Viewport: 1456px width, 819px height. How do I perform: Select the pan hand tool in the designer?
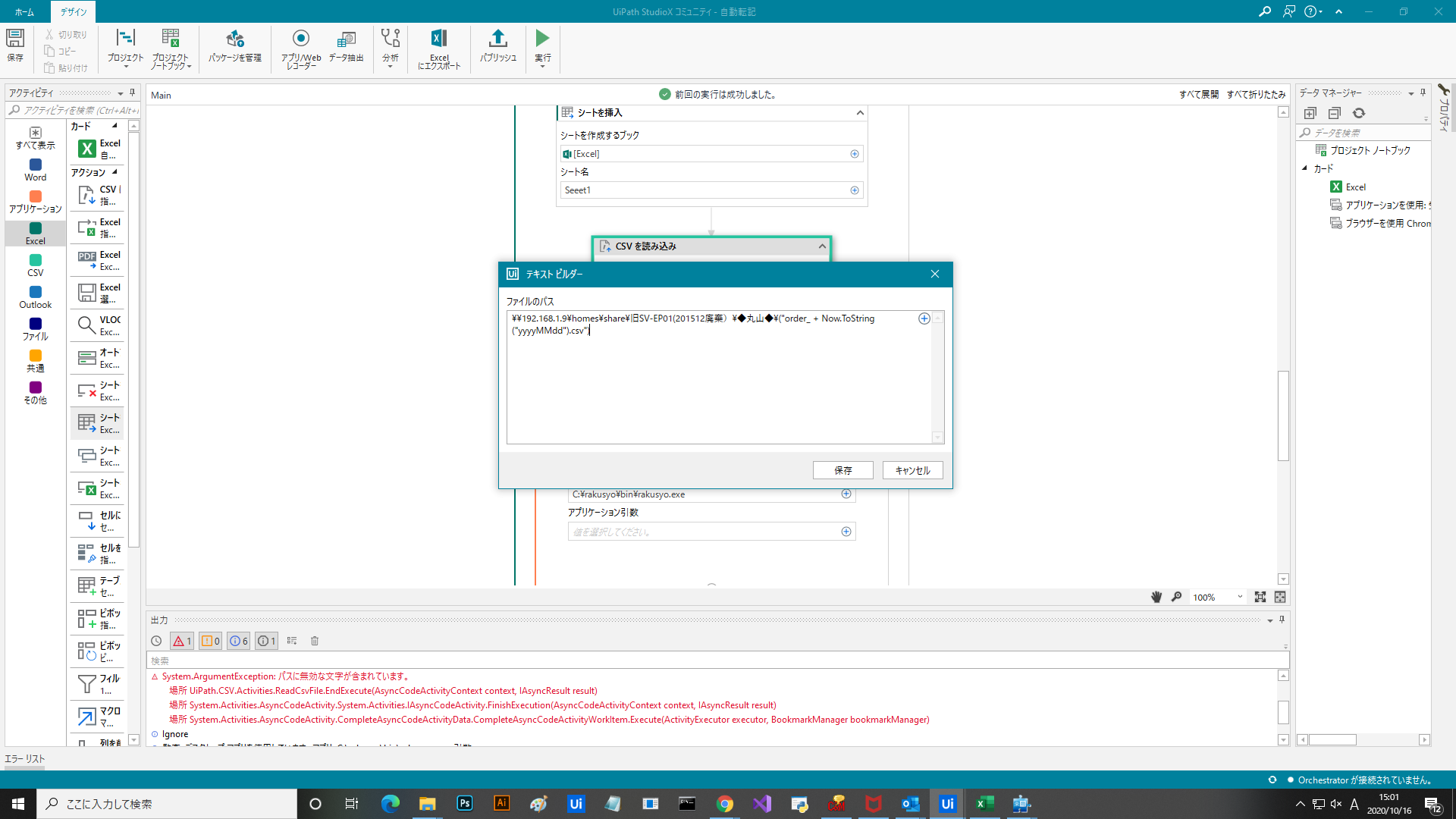coord(1156,598)
